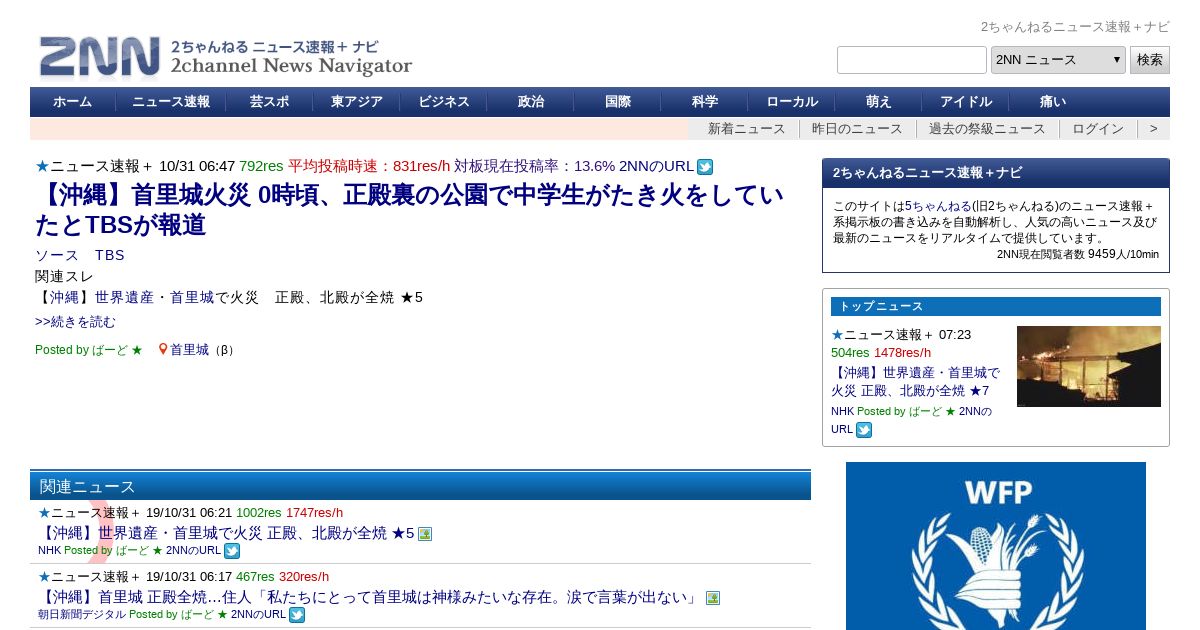Click the WFP advertisement banner
1200x630 pixels.
[996, 546]
